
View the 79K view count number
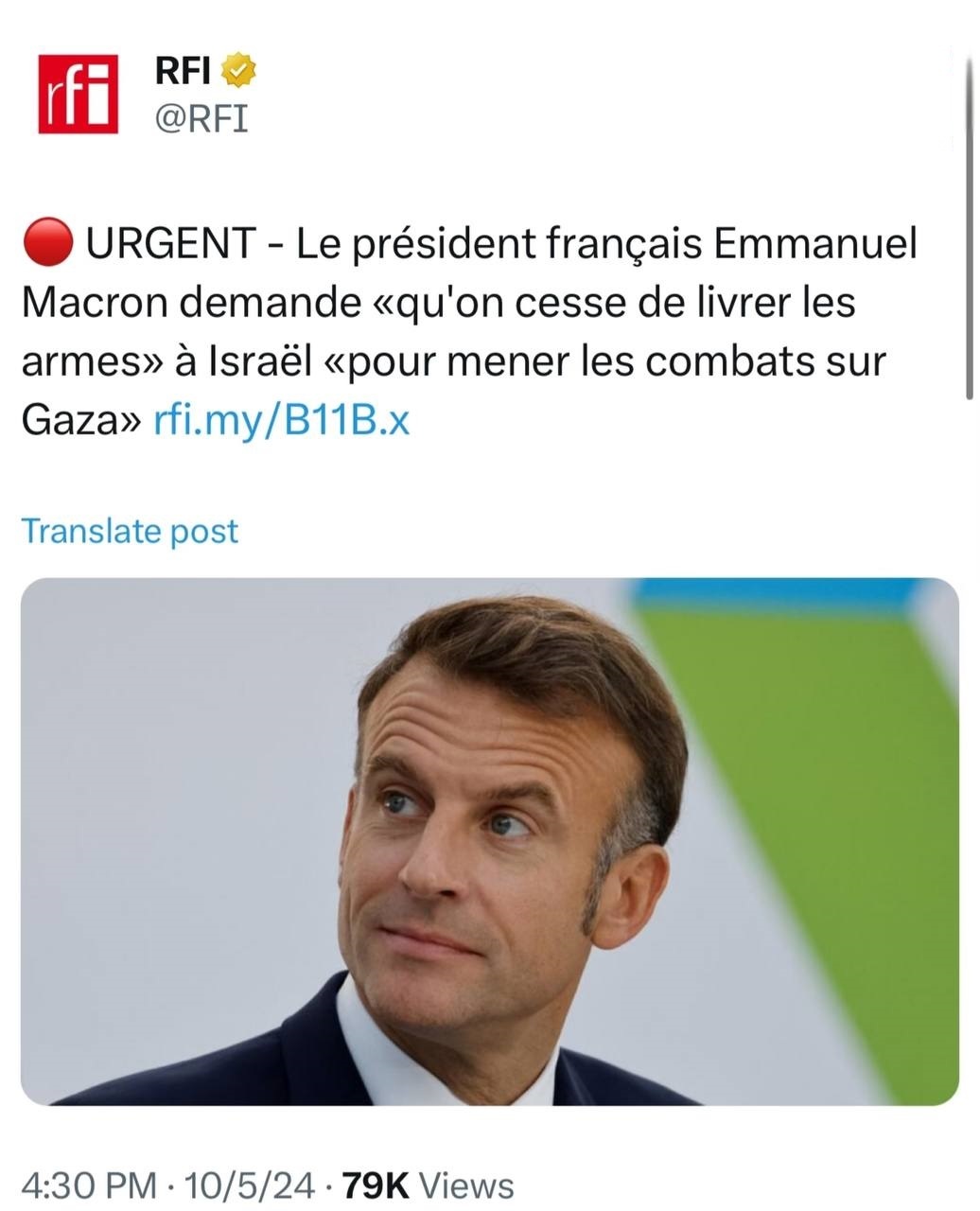(x=375, y=1185)
